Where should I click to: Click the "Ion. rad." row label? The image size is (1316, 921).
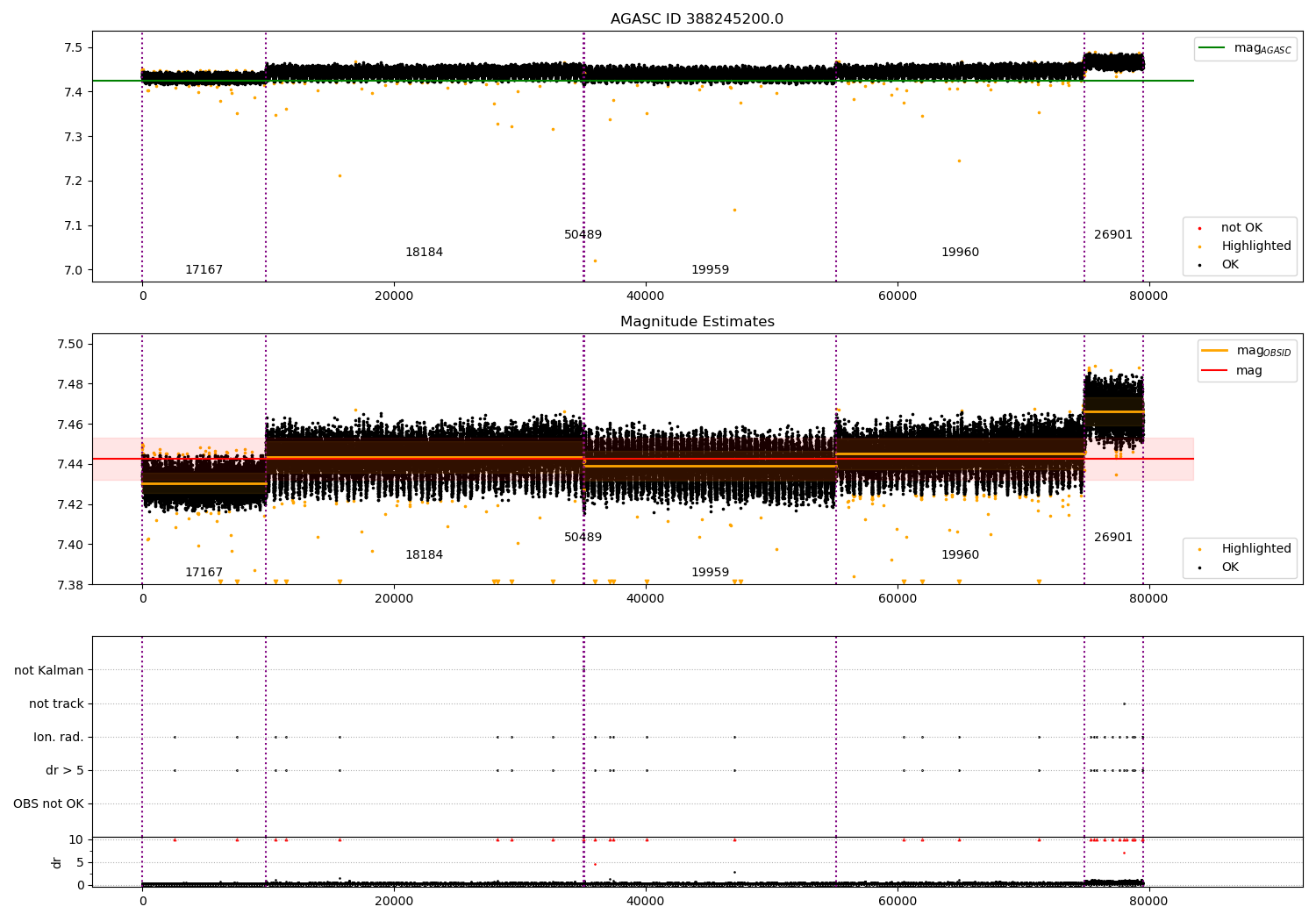coord(59,737)
